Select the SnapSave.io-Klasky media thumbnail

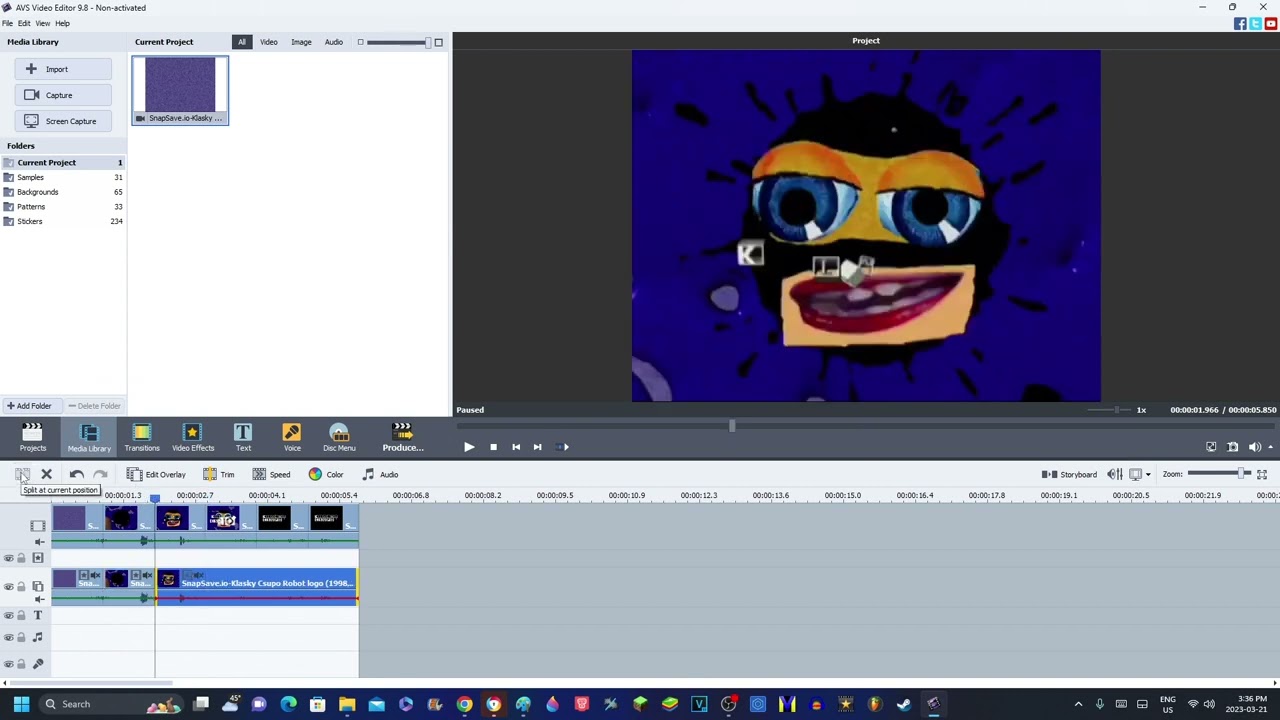pyautogui.click(x=180, y=90)
